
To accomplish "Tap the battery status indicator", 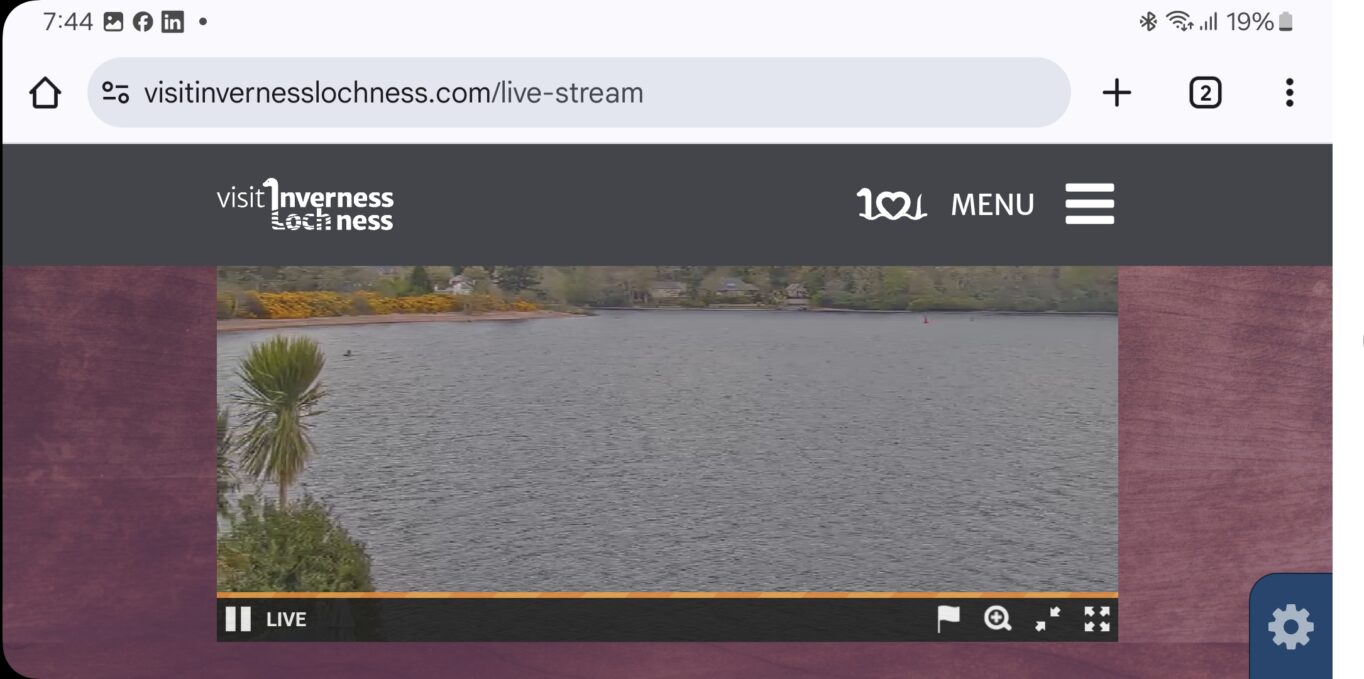I will point(1286,21).
